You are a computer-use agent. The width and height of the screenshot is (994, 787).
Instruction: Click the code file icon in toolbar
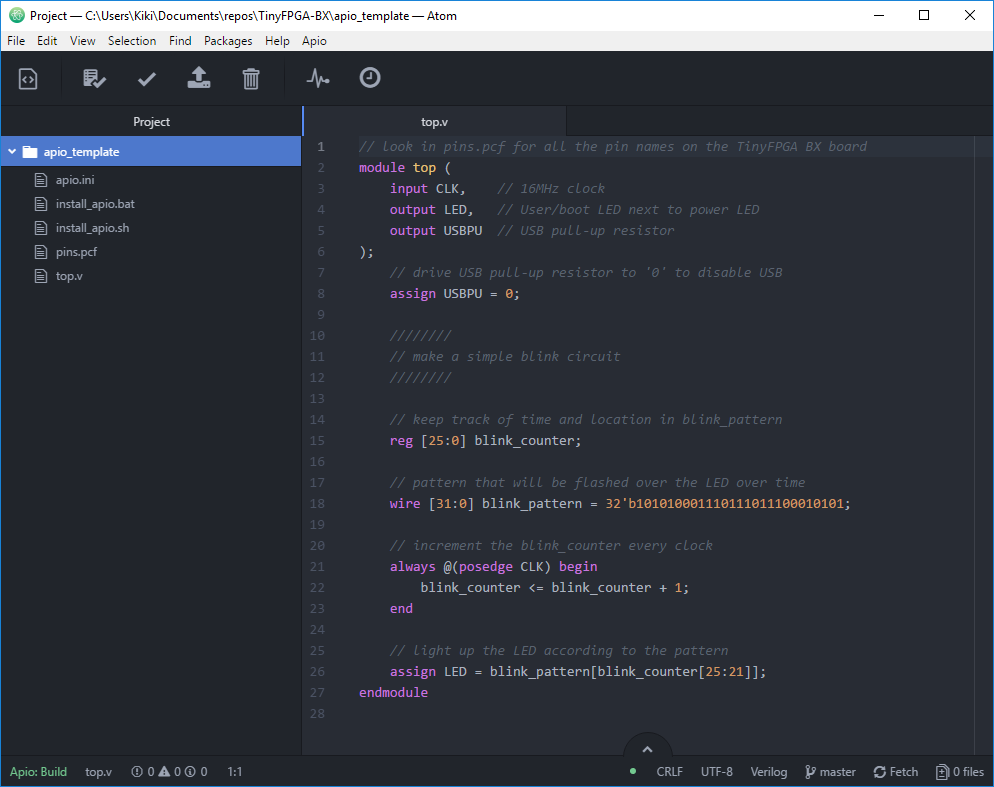[x=28, y=78]
